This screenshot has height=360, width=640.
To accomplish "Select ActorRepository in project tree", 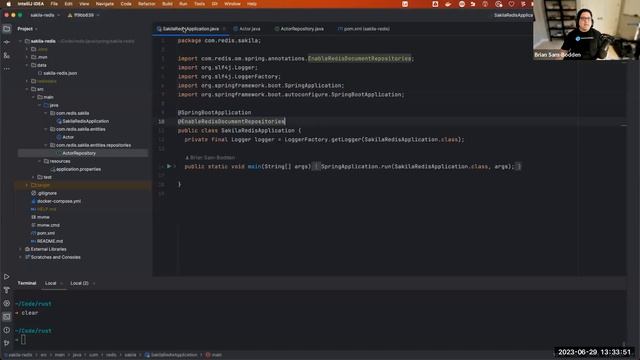I will [x=79, y=153].
